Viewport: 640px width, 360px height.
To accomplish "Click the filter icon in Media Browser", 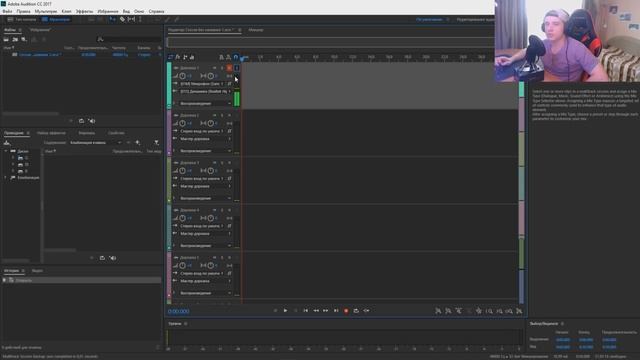I will [x=156, y=142].
